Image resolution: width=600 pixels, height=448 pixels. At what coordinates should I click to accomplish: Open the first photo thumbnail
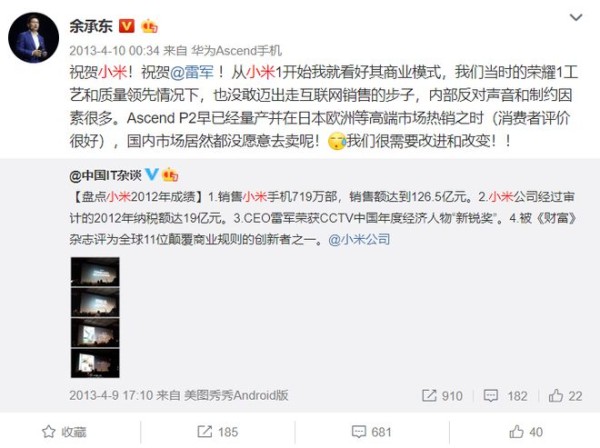(95, 272)
